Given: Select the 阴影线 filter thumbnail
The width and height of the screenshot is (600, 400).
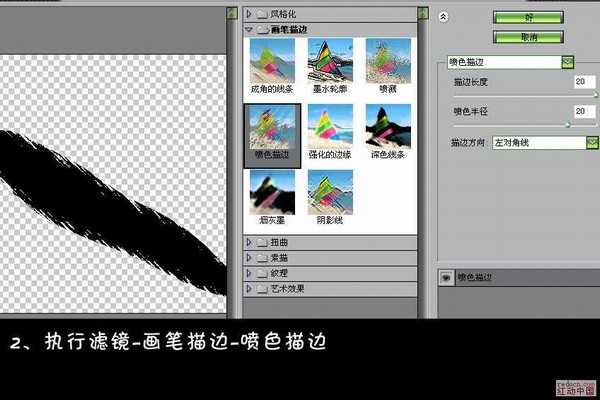Looking at the screenshot, I should (x=331, y=194).
